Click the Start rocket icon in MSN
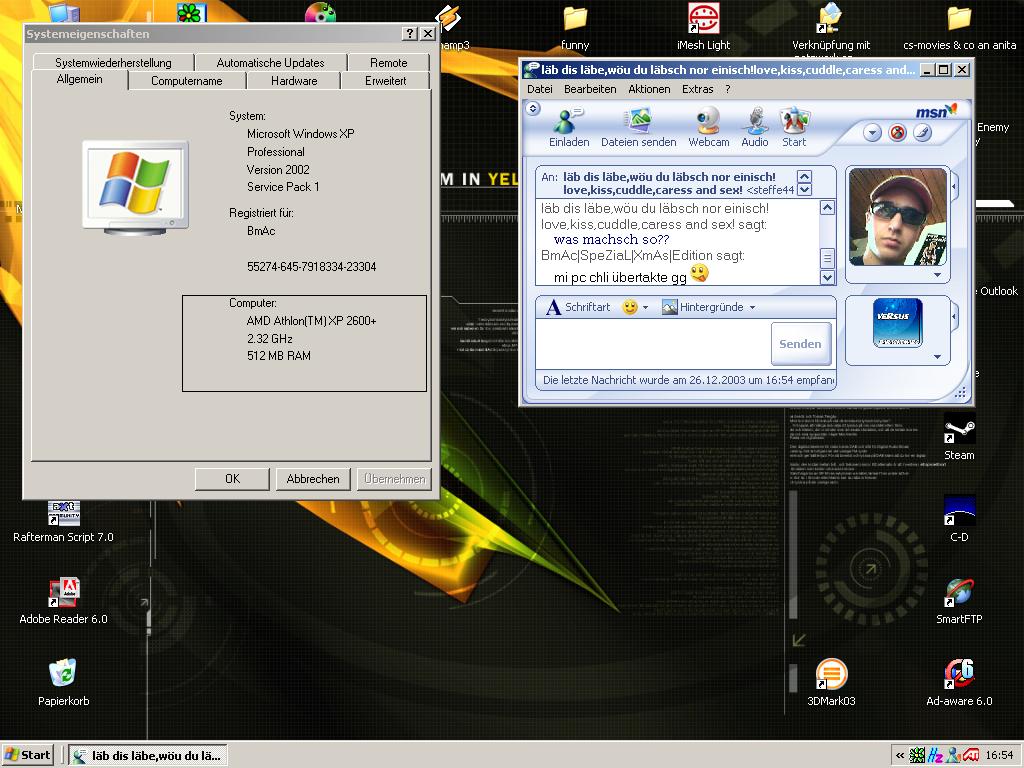Screen dimensions: 1024x768 (794, 122)
